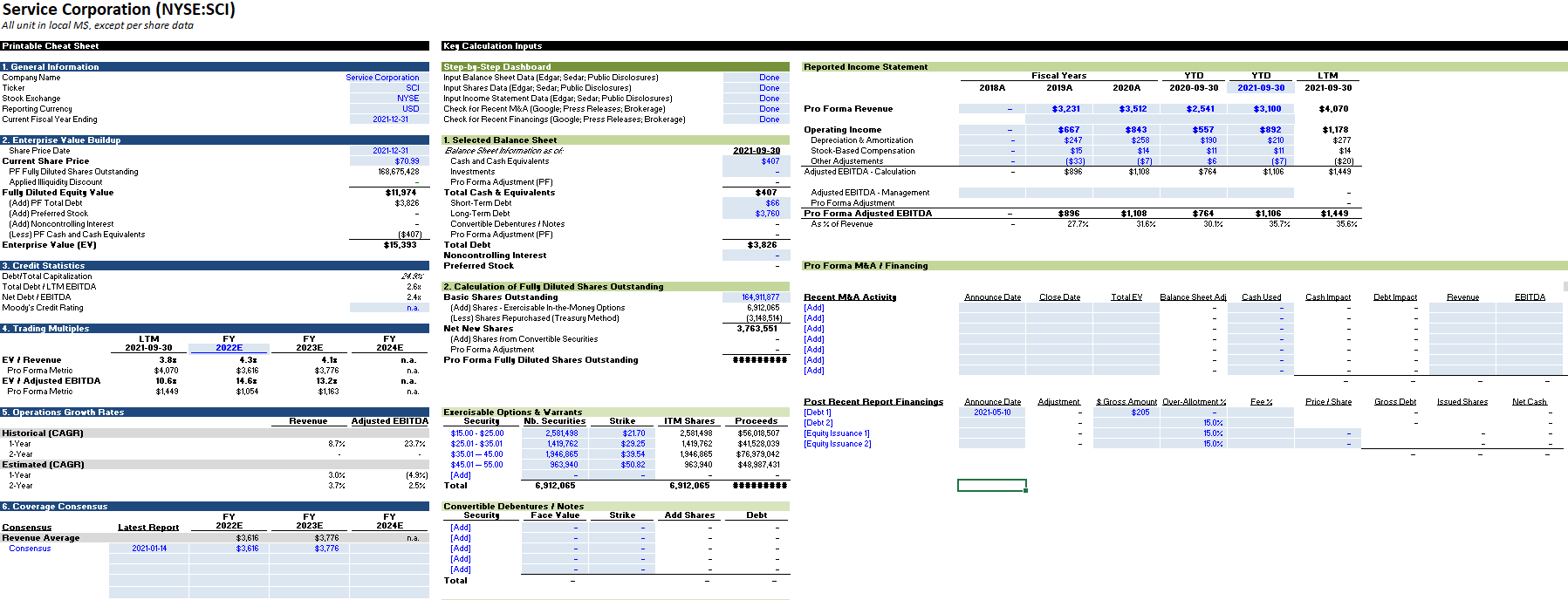Click the $ Gross Amount $205 cell
This screenshot has width=1568, height=600.
(1126, 412)
